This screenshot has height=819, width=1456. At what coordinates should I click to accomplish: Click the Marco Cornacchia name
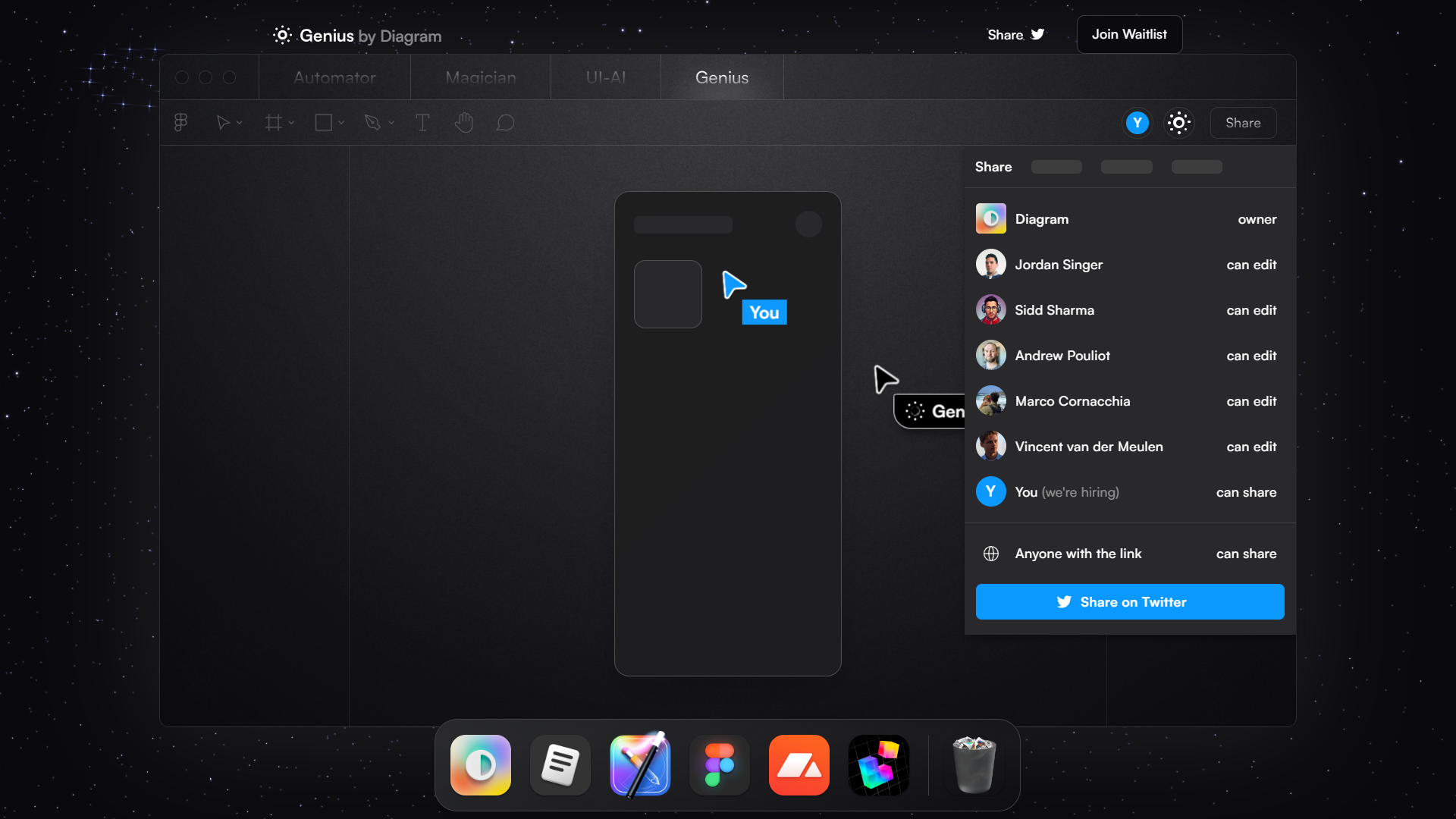tap(1072, 401)
